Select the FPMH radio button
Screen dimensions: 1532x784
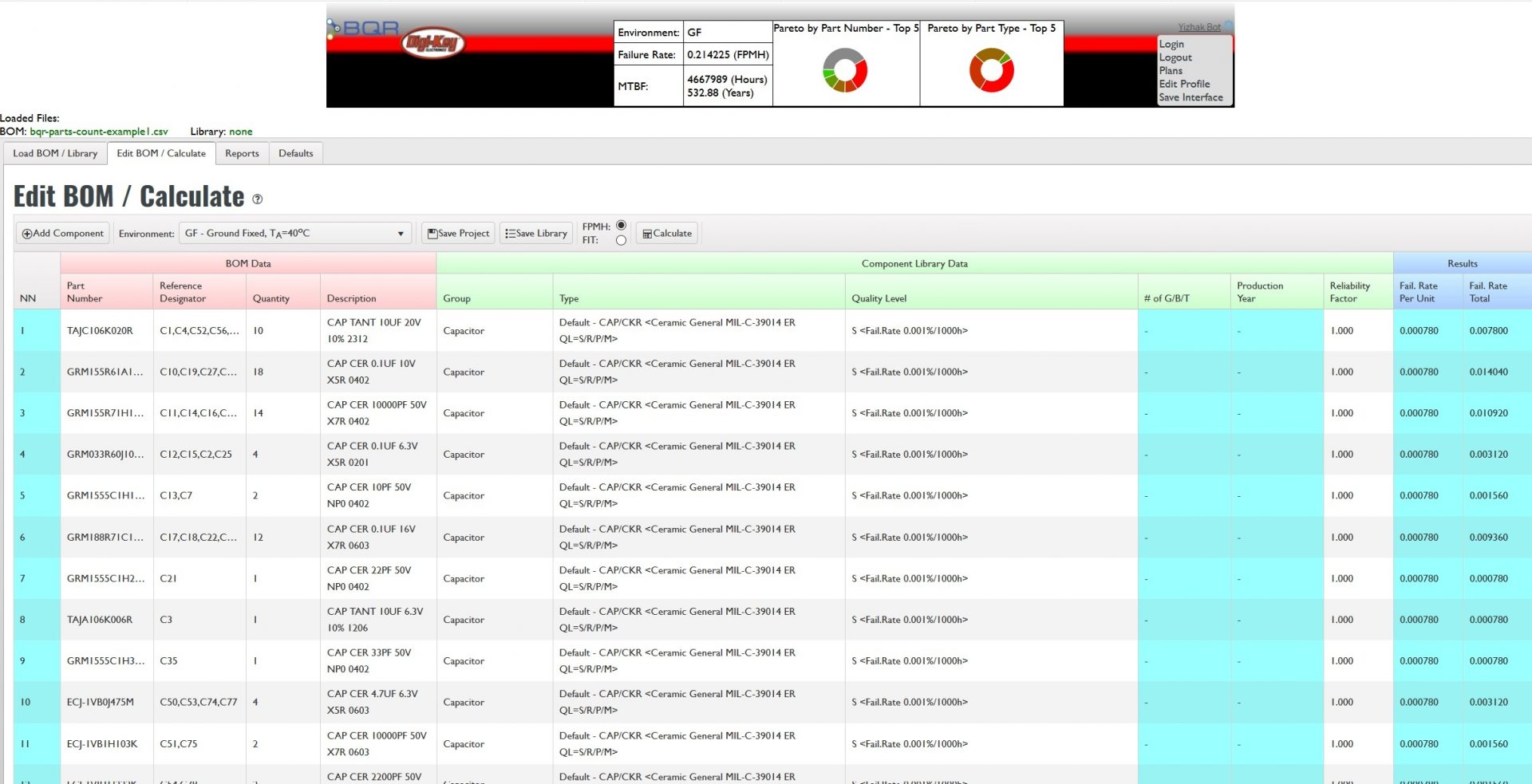click(x=621, y=226)
